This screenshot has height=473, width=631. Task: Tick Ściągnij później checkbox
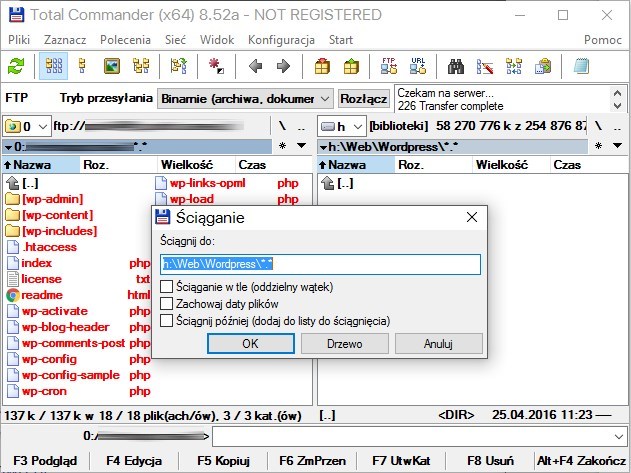coord(166,321)
